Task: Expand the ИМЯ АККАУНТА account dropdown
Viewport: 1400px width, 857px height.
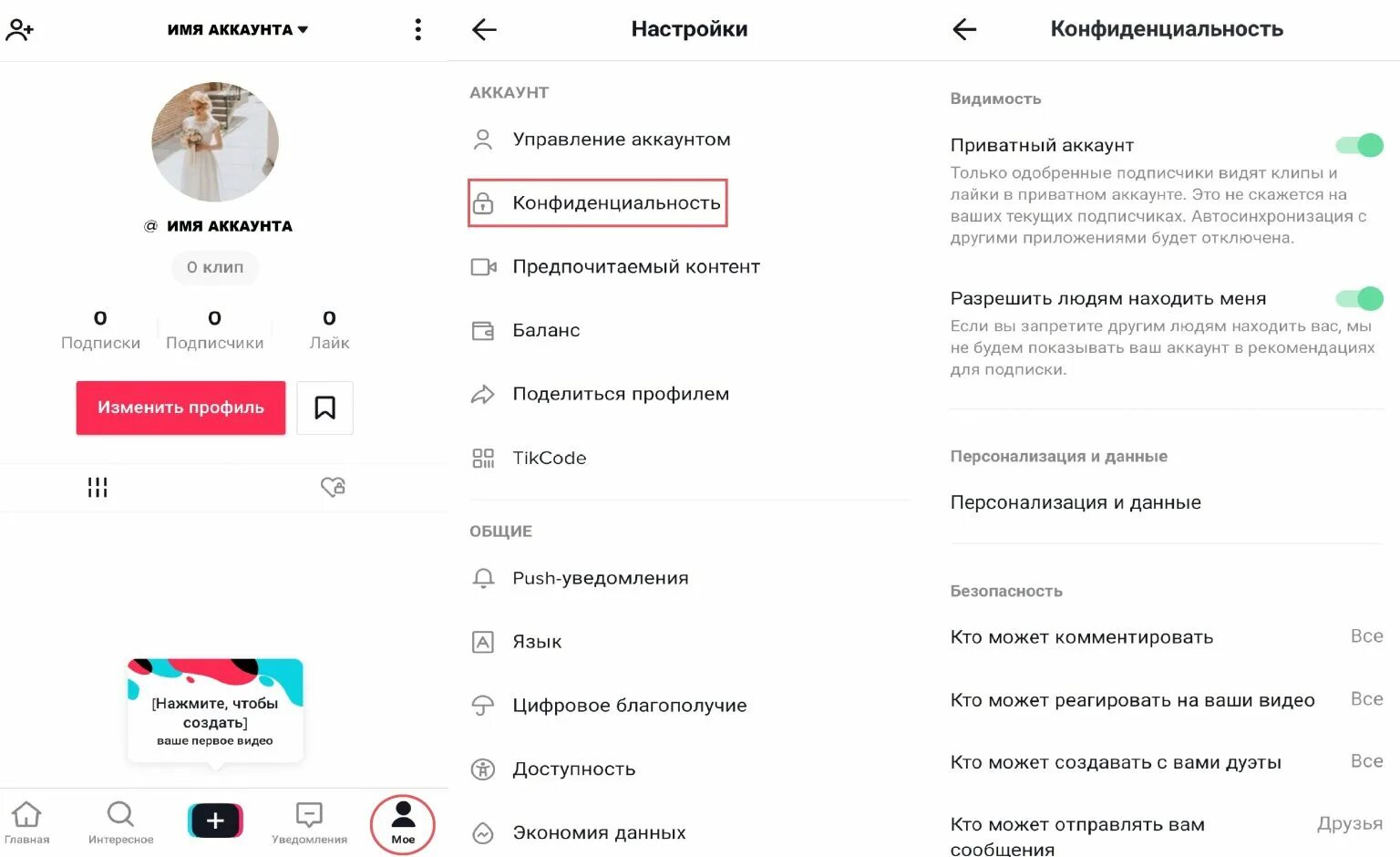Action: (237, 29)
